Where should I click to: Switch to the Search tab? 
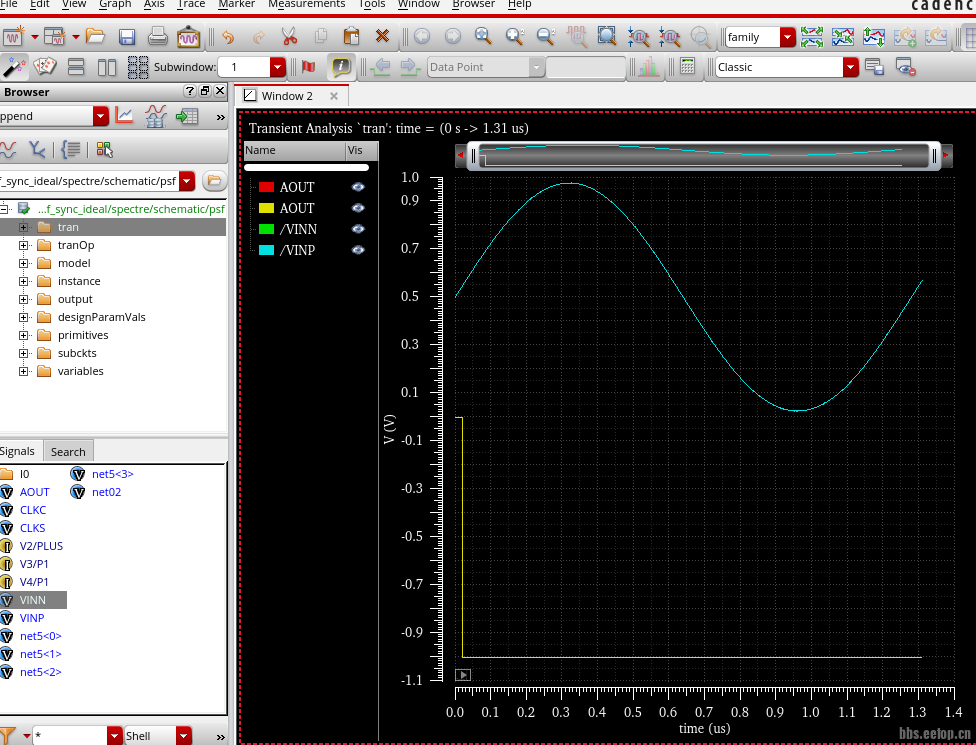coord(68,452)
